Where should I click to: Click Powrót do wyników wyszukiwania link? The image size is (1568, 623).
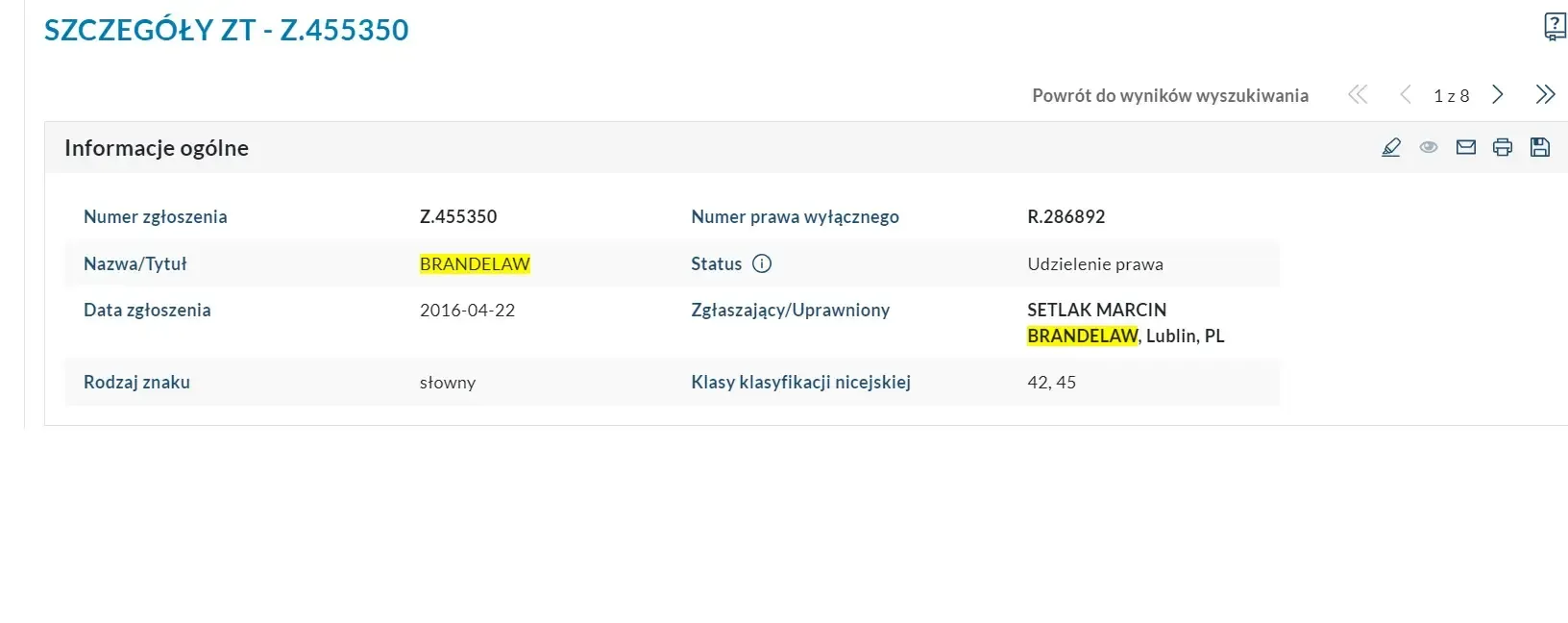[1169, 95]
